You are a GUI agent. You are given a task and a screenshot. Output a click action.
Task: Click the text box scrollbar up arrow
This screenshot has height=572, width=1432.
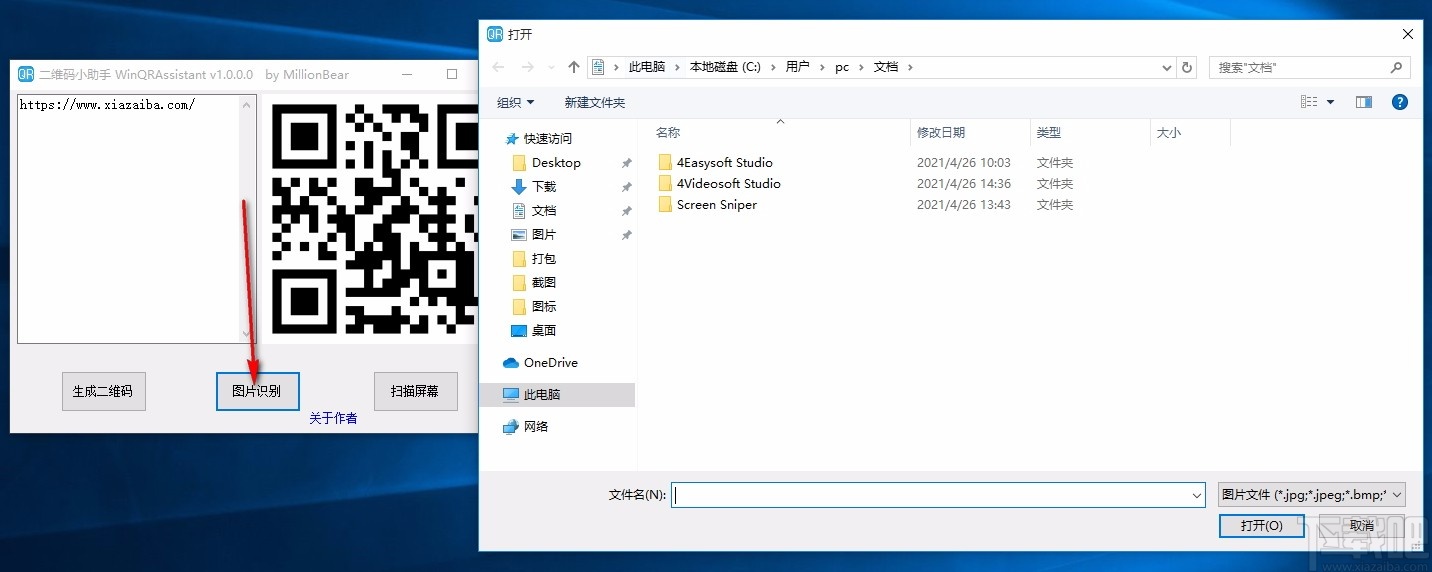(248, 103)
